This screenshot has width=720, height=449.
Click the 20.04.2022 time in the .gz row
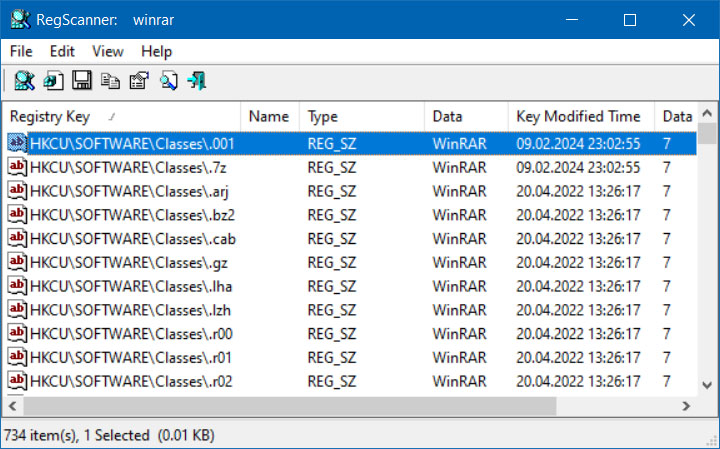tap(578, 263)
